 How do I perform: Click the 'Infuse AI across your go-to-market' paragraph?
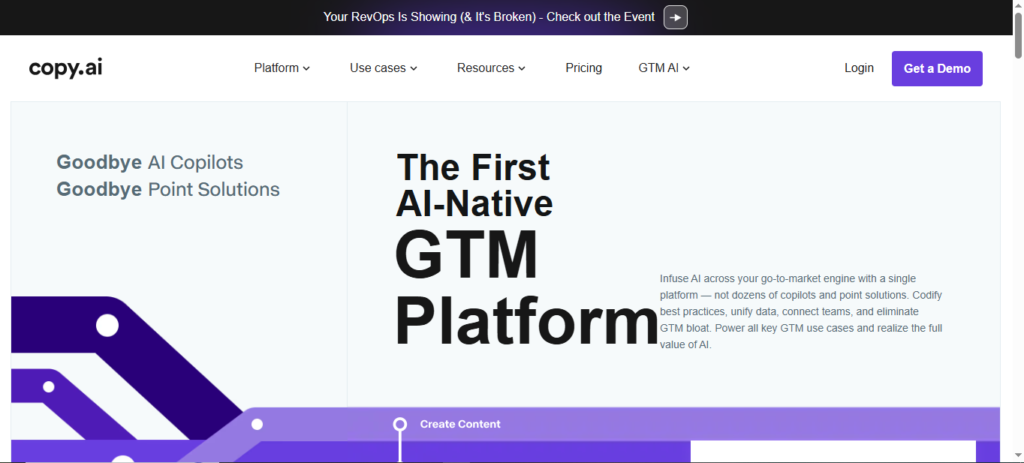(800, 311)
